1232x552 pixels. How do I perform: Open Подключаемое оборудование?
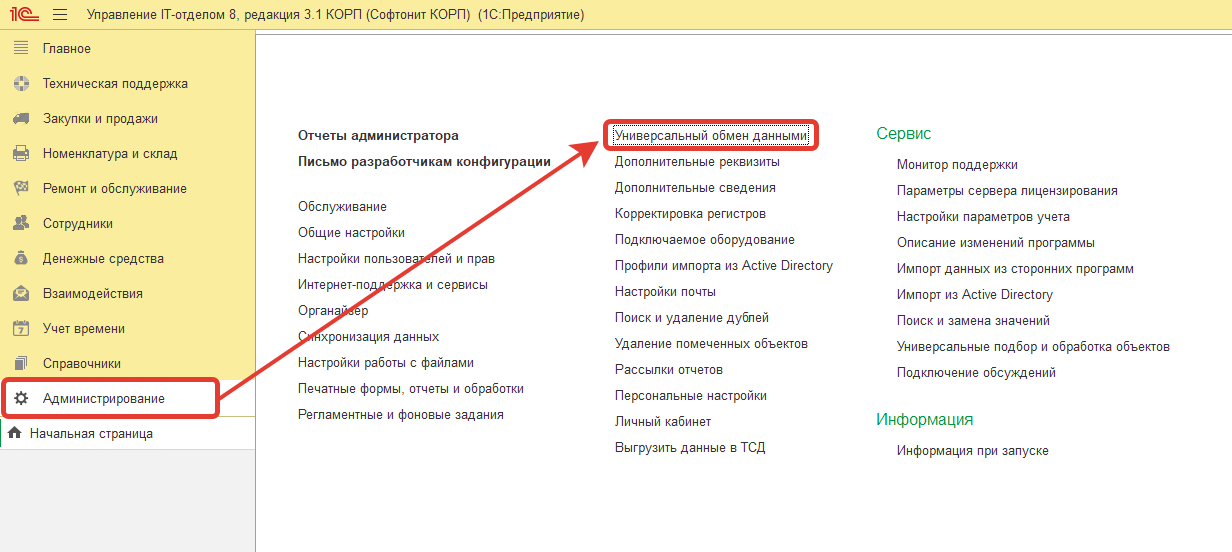[705, 240]
